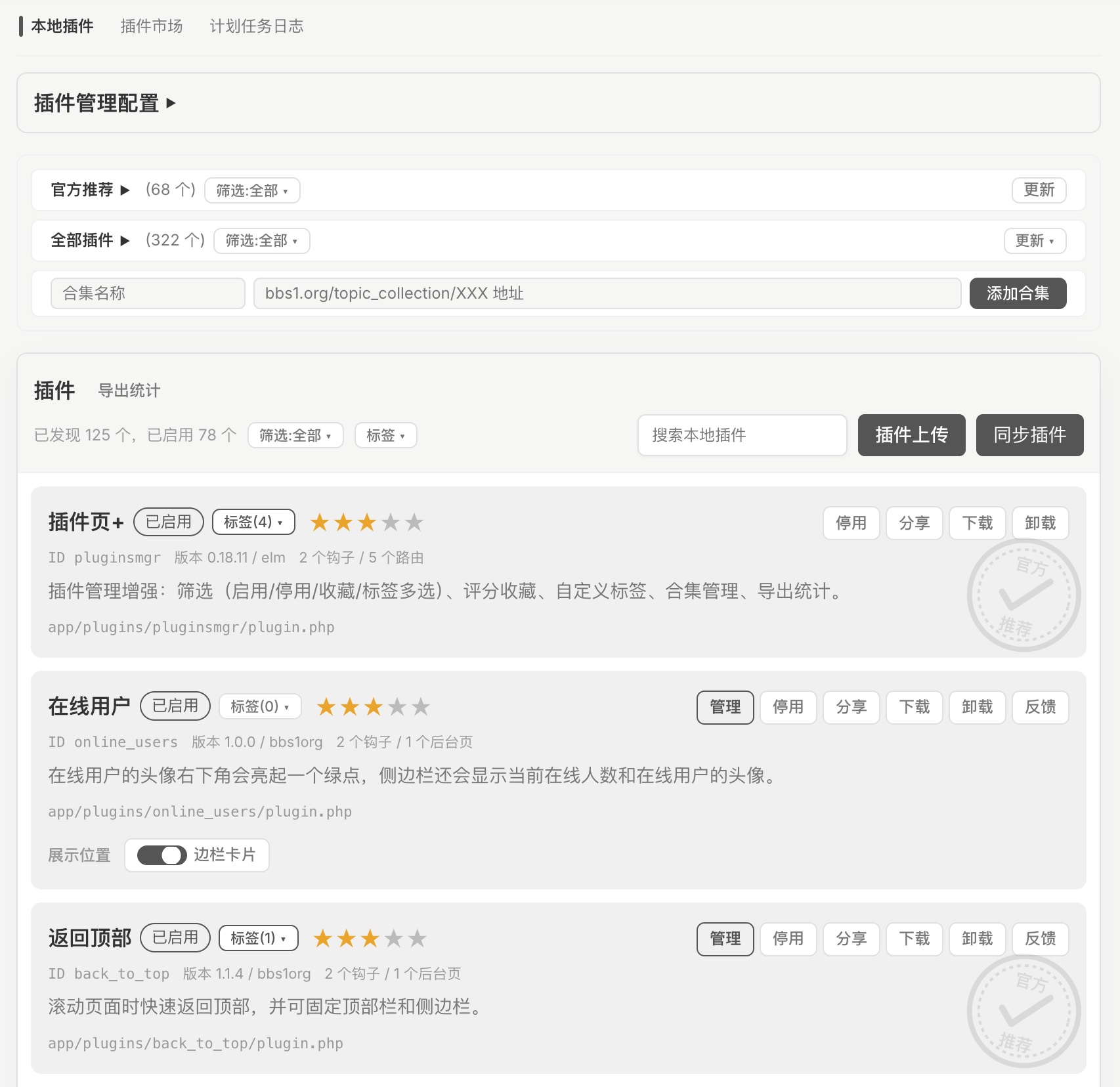Viewport: 1120px width, 1087px height.
Task: Open 标签(1) dropdown on 返回顶部
Action: click(259, 938)
